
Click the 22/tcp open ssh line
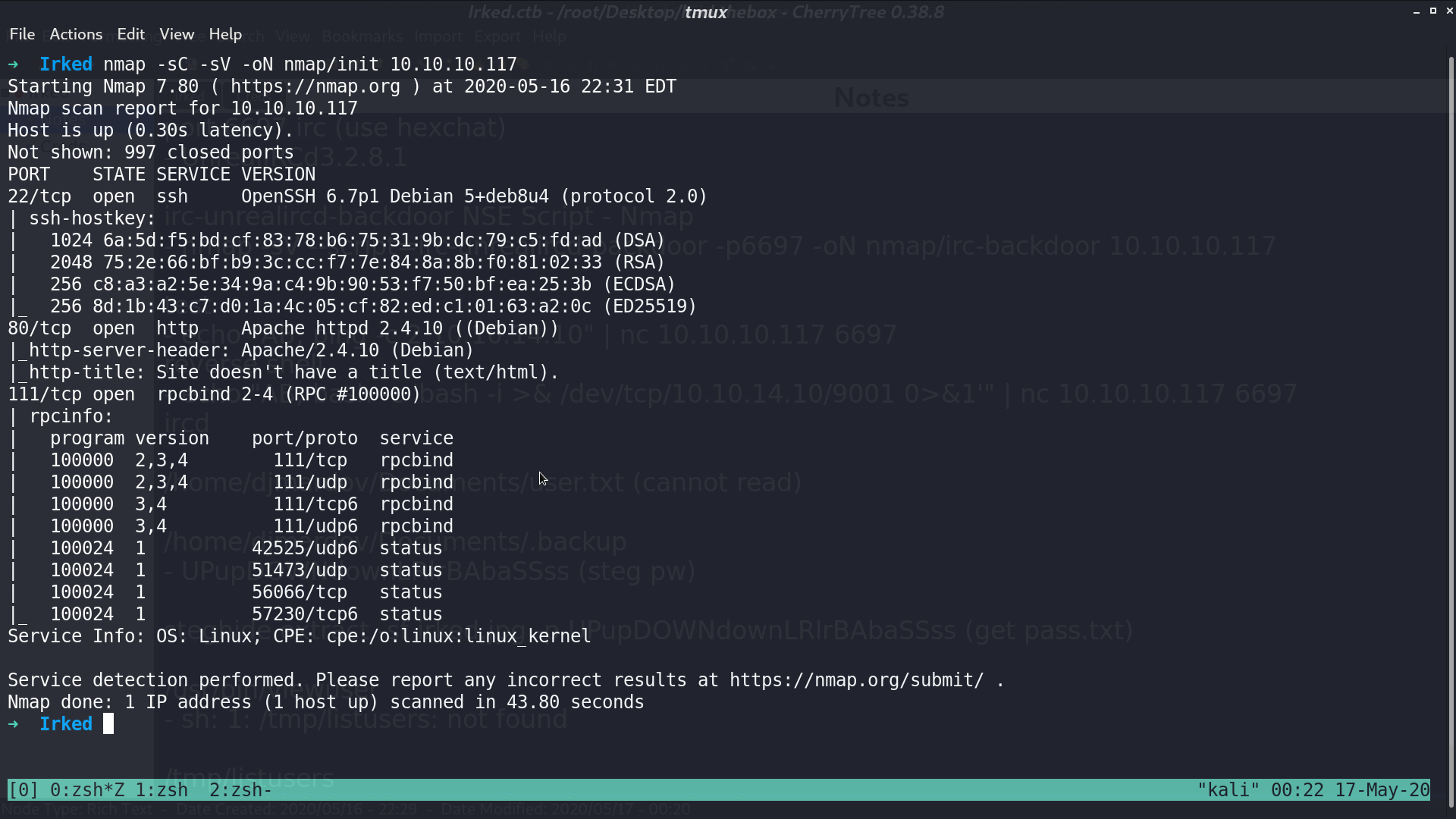(x=357, y=196)
